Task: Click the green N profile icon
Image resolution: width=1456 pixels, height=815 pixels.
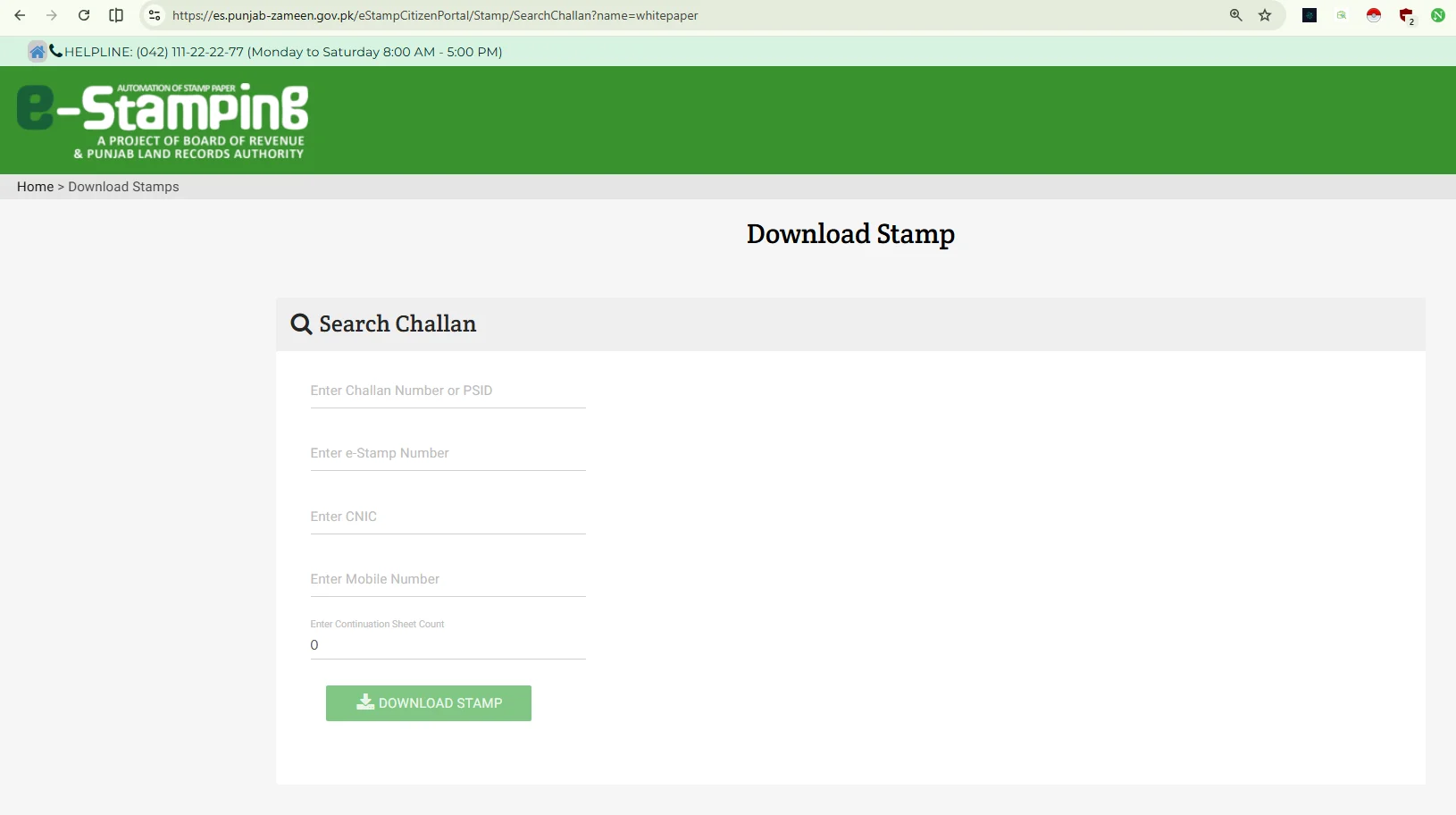Action: point(1438,15)
